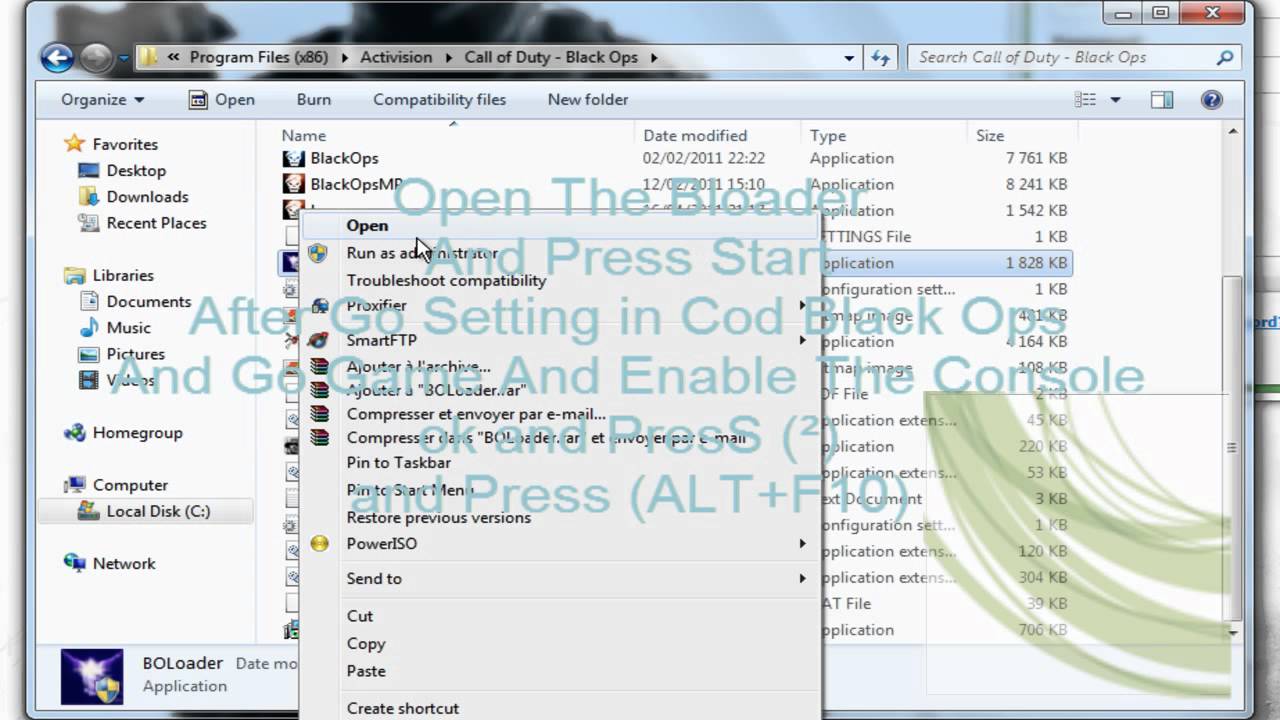Open the Videos library in sidebar

[x=130, y=380]
